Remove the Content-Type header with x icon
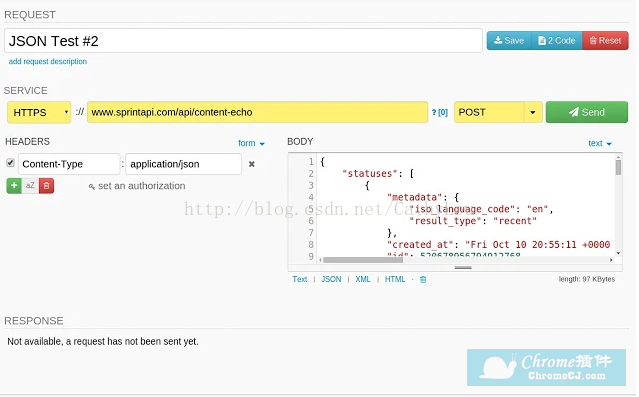The image size is (639, 397). tap(252, 164)
